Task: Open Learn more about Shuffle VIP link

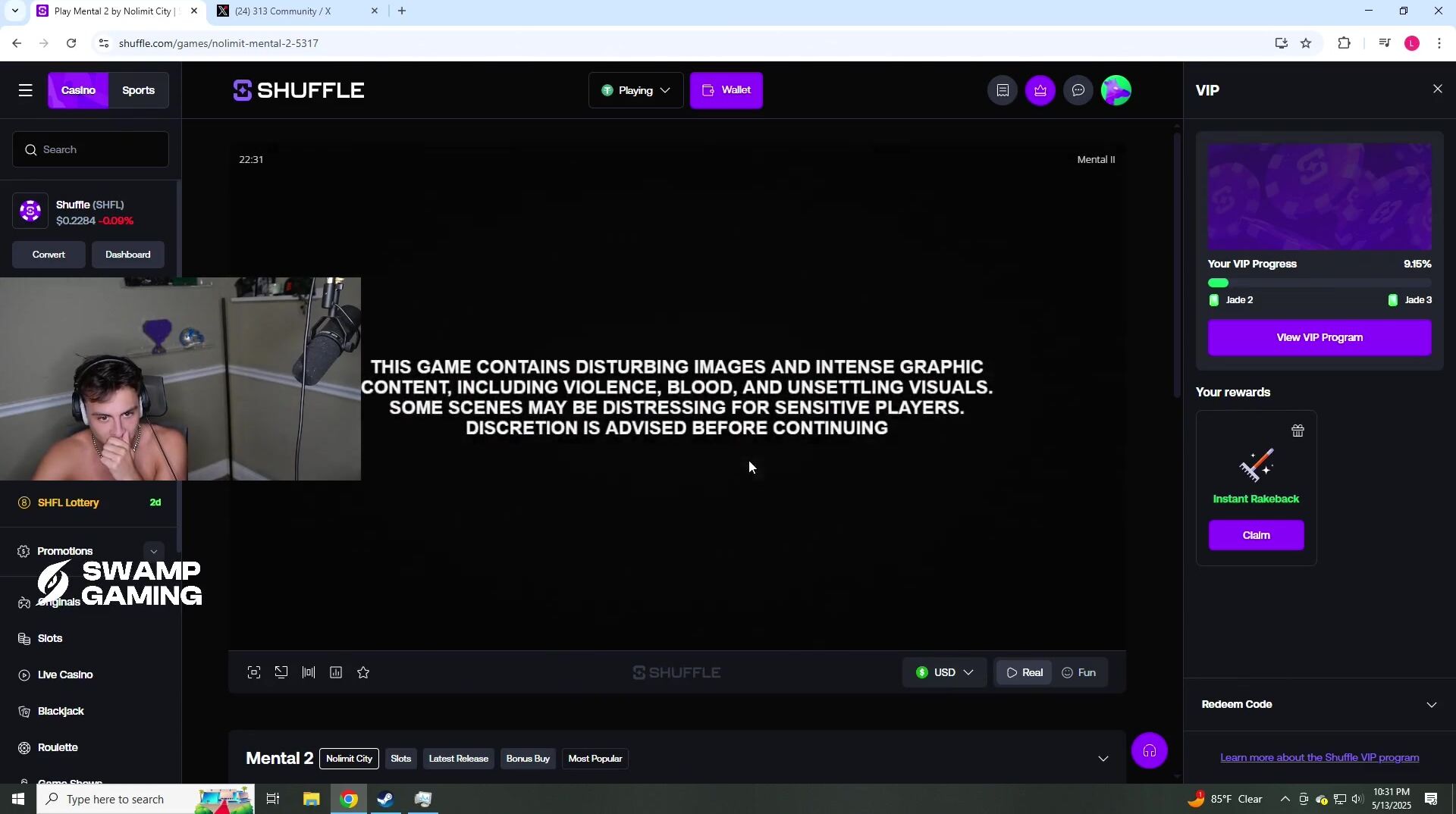Action: (x=1319, y=758)
